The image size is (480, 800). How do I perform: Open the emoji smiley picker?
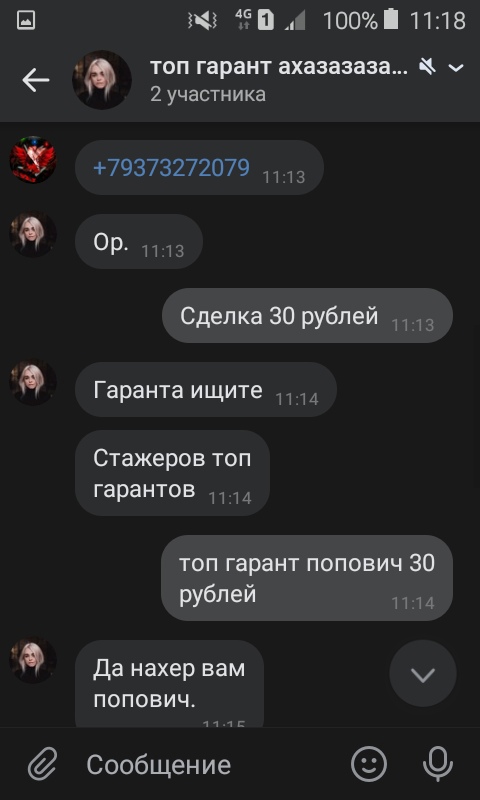(369, 764)
